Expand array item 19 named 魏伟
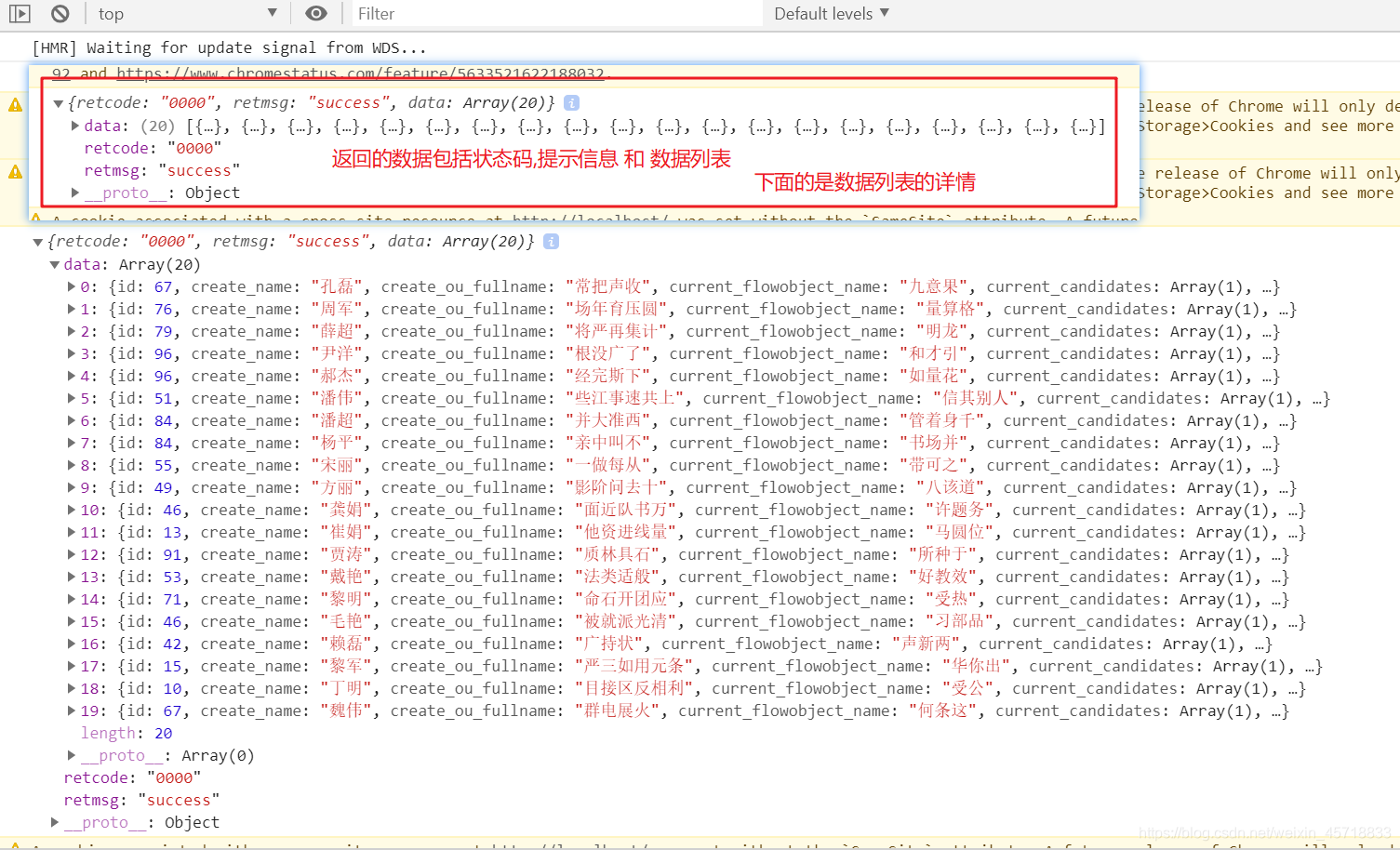1400x850 pixels. pos(72,711)
